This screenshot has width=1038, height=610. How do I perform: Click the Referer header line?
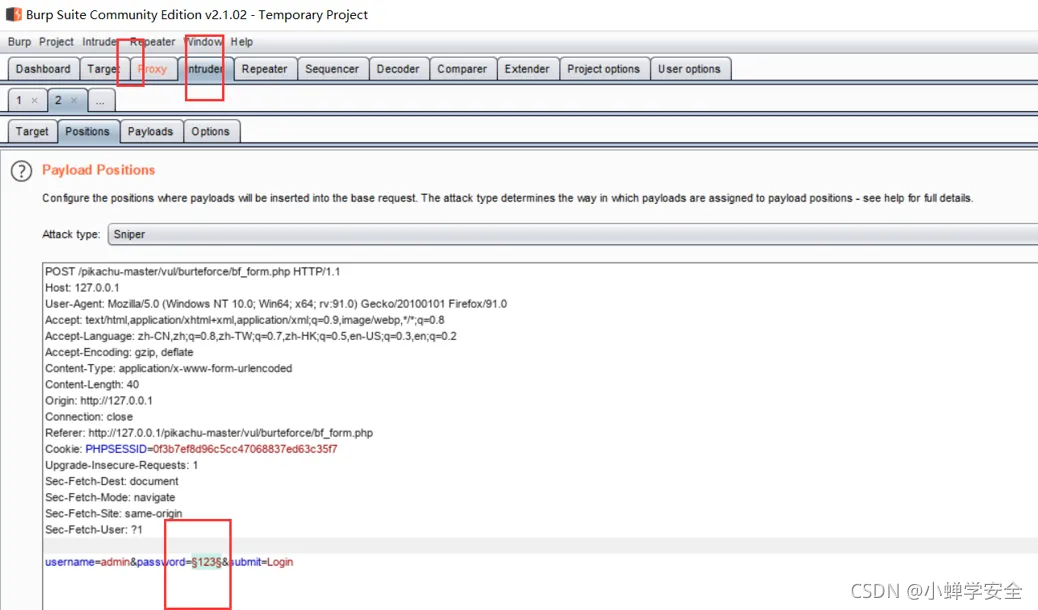click(x=209, y=432)
